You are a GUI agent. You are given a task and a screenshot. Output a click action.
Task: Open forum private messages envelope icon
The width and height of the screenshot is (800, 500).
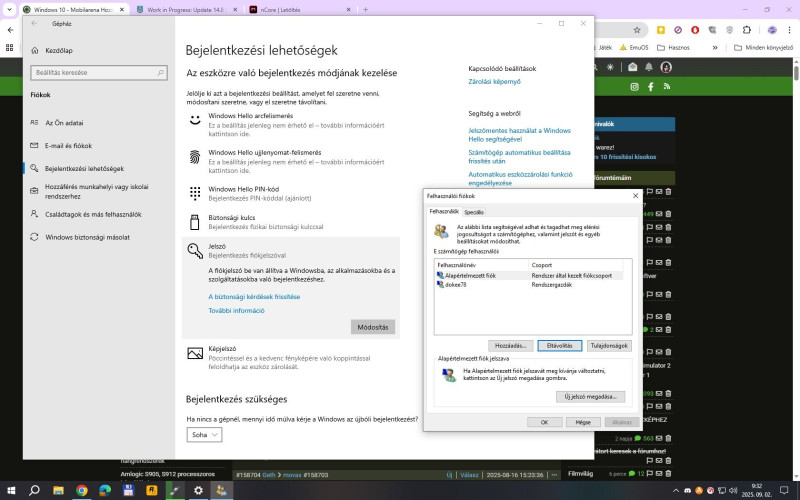tap(633, 67)
